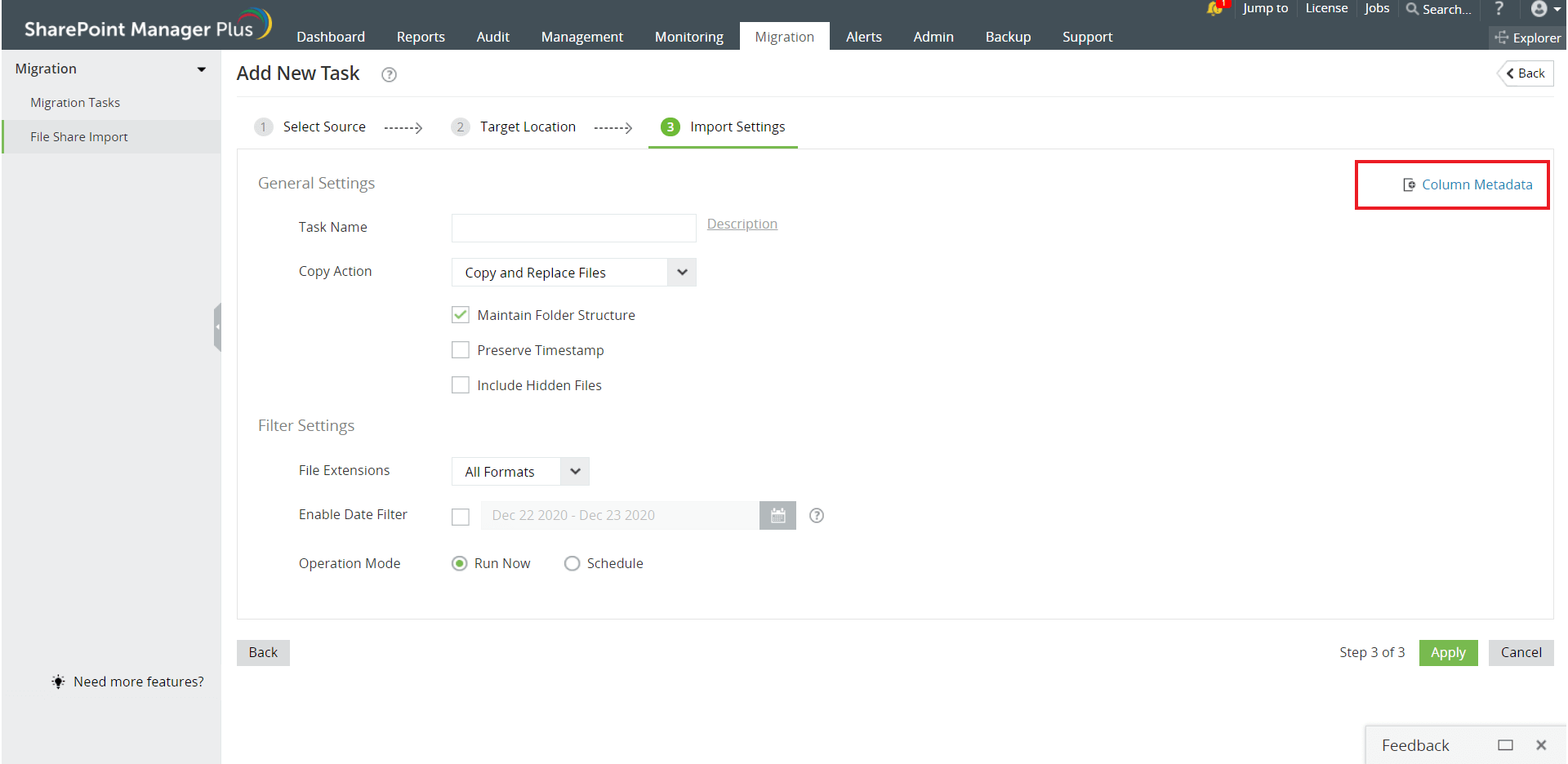Click the Feedback panel title
This screenshot has height=764, width=1568.
[x=1415, y=745]
